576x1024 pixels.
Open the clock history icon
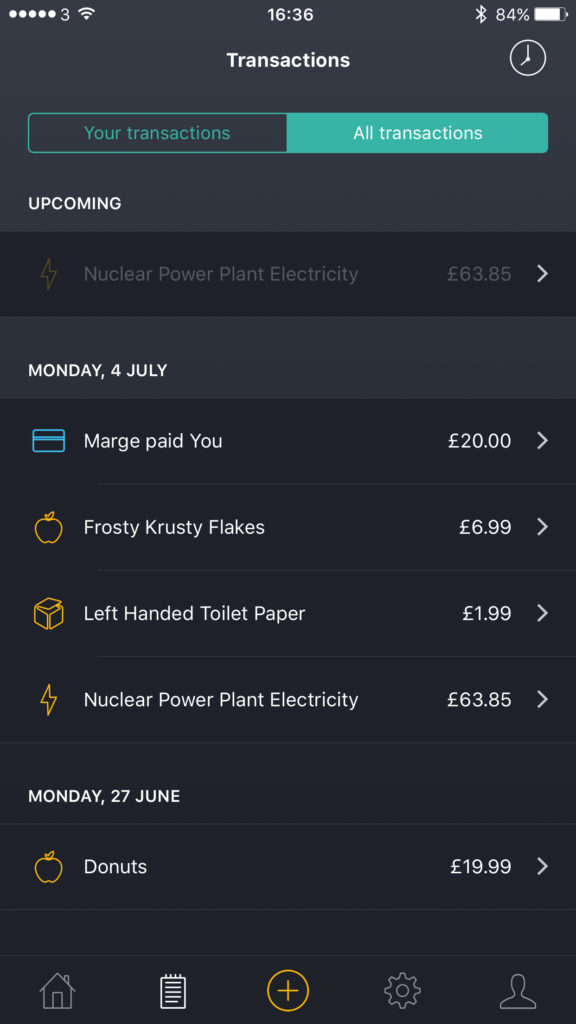click(528, 58)
